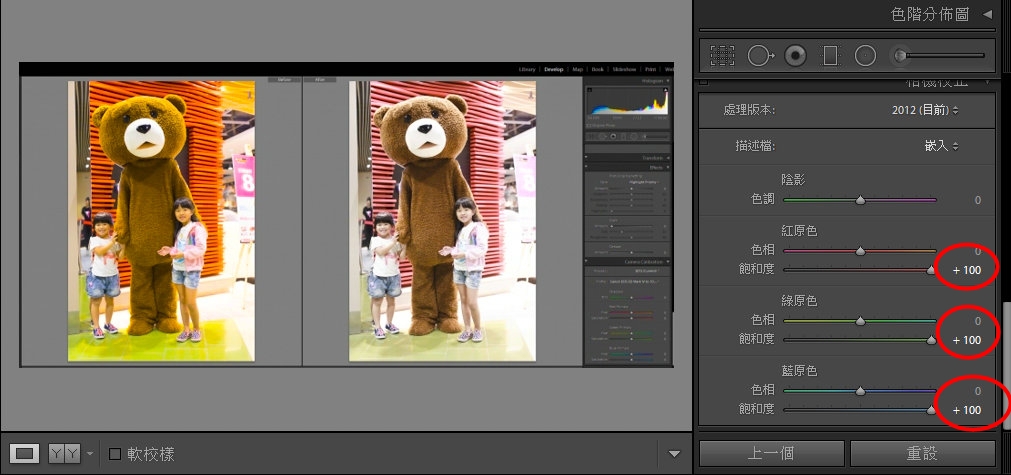Click the 陰影 色調 tint slider handle
This screenshot has width=1011, height=475.
tap(860, 200)
